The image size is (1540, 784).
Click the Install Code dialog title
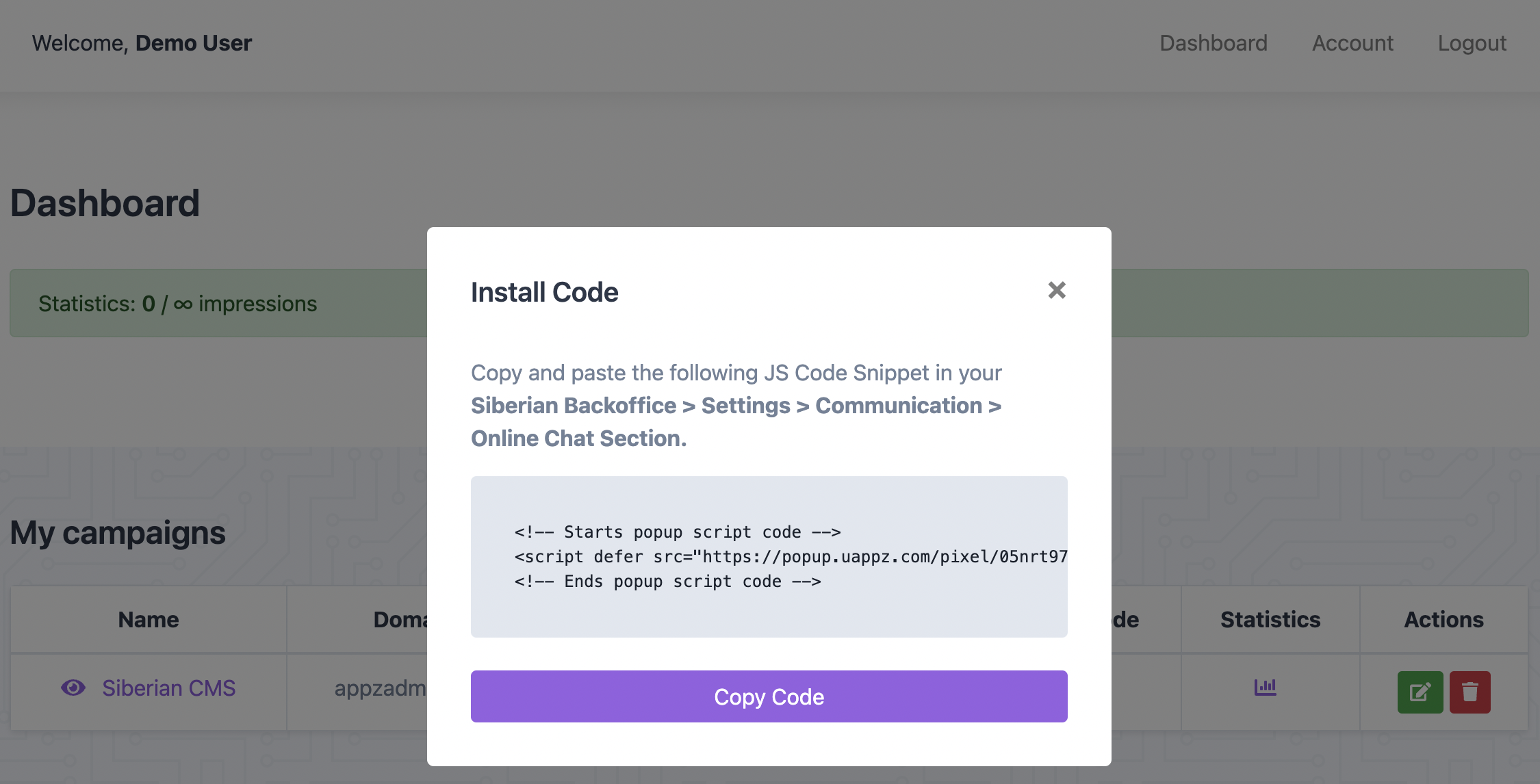click(545, 292)
